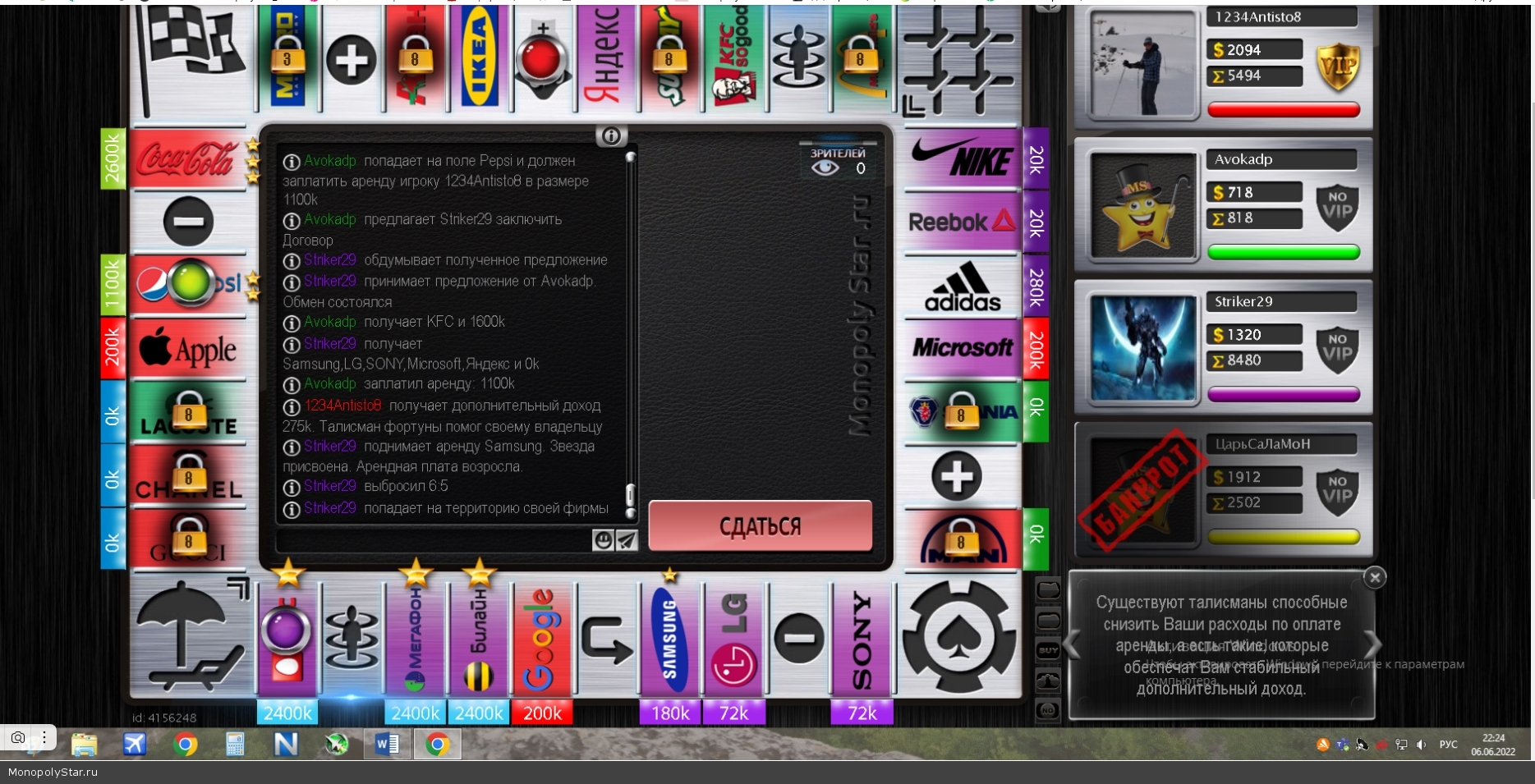Click the BUY side panel button
Screen dimensions: 1535x784
coord(1048,650)
